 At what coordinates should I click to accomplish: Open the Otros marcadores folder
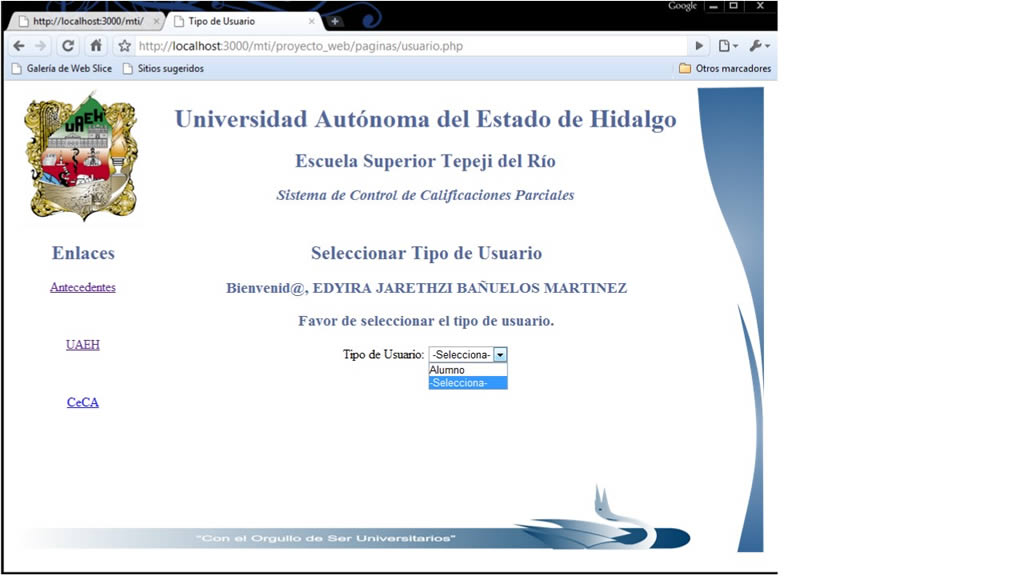pos(725,69)
